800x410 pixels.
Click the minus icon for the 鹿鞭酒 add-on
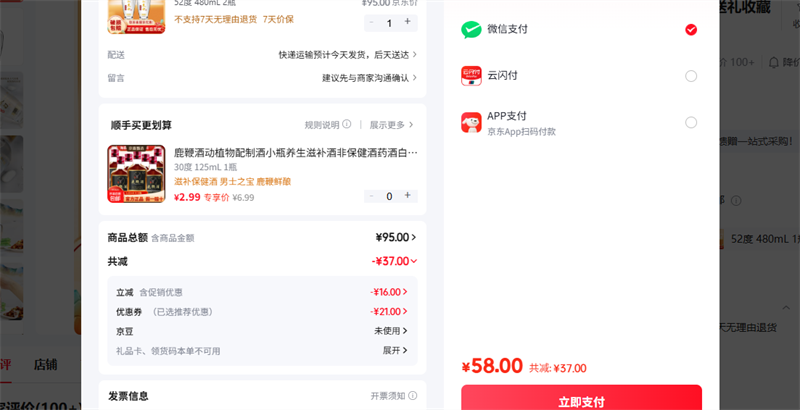[x=372, y=195]
